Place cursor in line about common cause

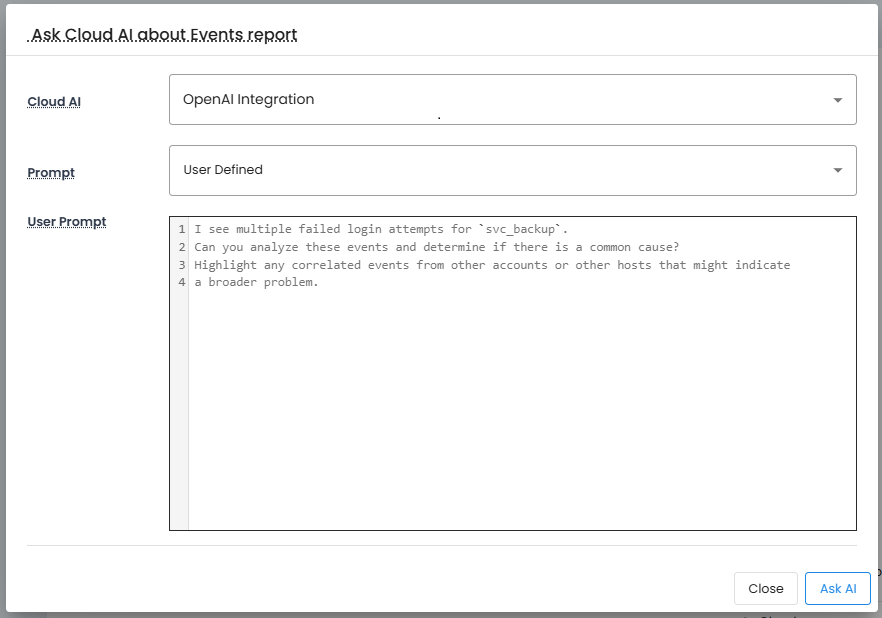click(x=436, y=247)
